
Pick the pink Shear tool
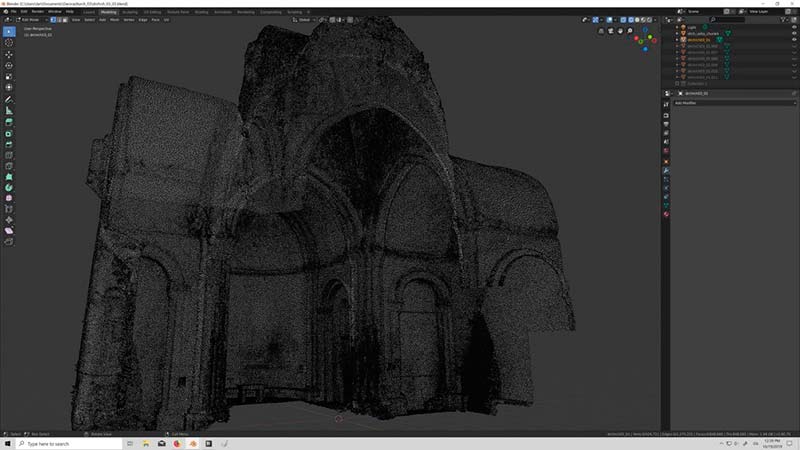[9, 231]
